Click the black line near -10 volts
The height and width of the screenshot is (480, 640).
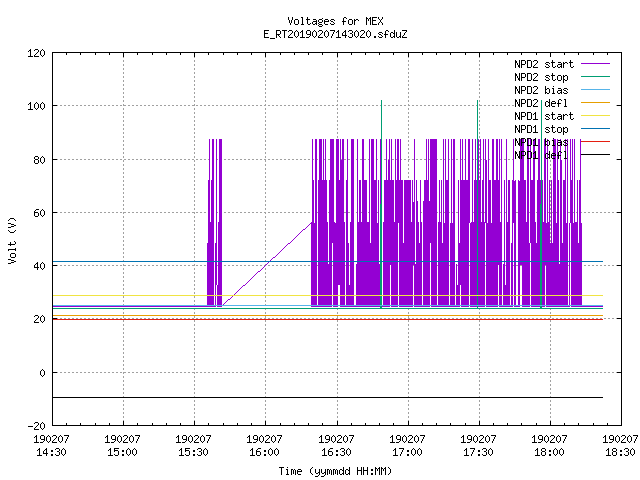click(x=328, y=397)
